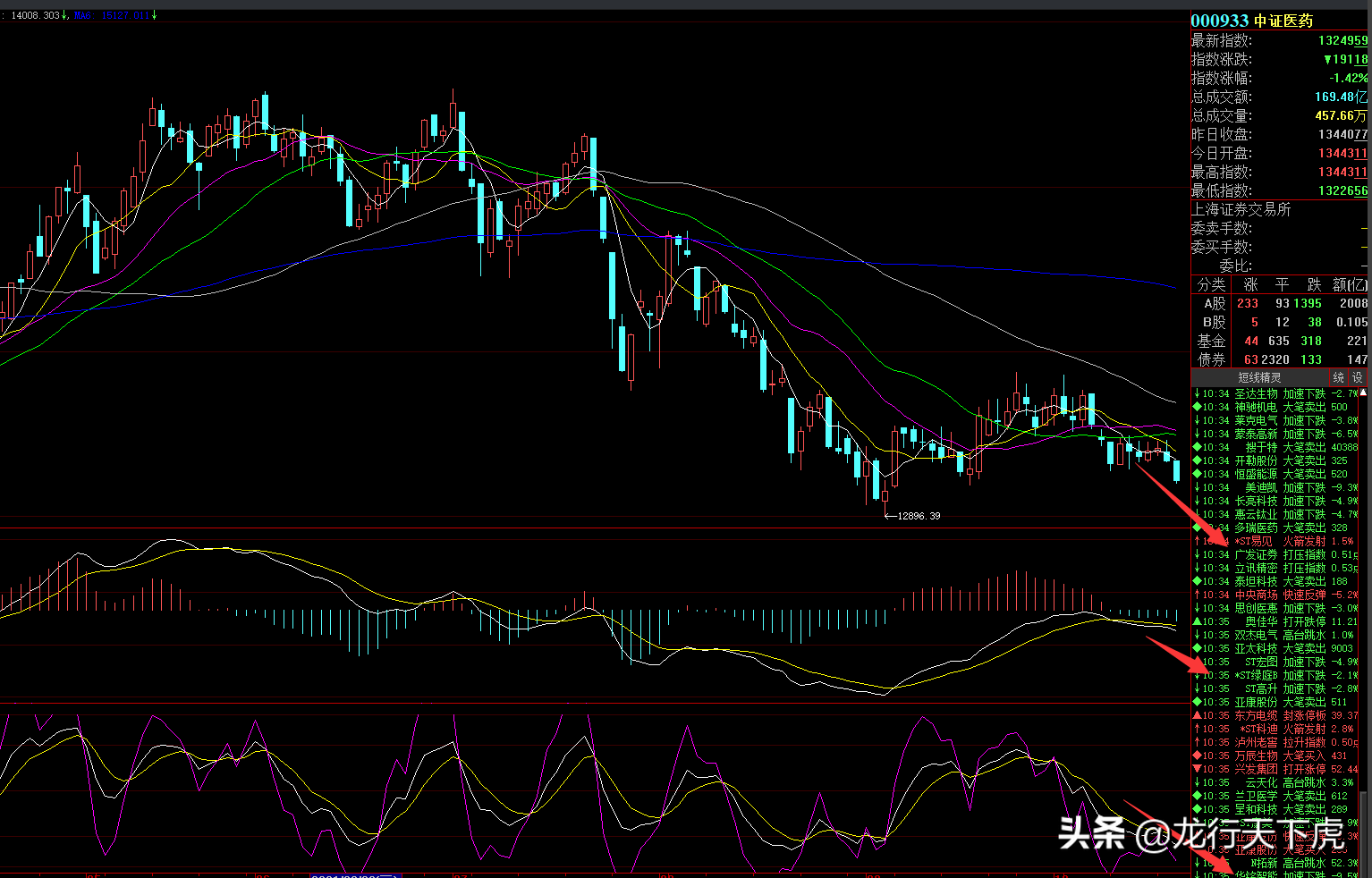Select the 开勒股份 大笔卖出 alert row
Viewport: 1372px width, 878px height.
click(1275, 460)
